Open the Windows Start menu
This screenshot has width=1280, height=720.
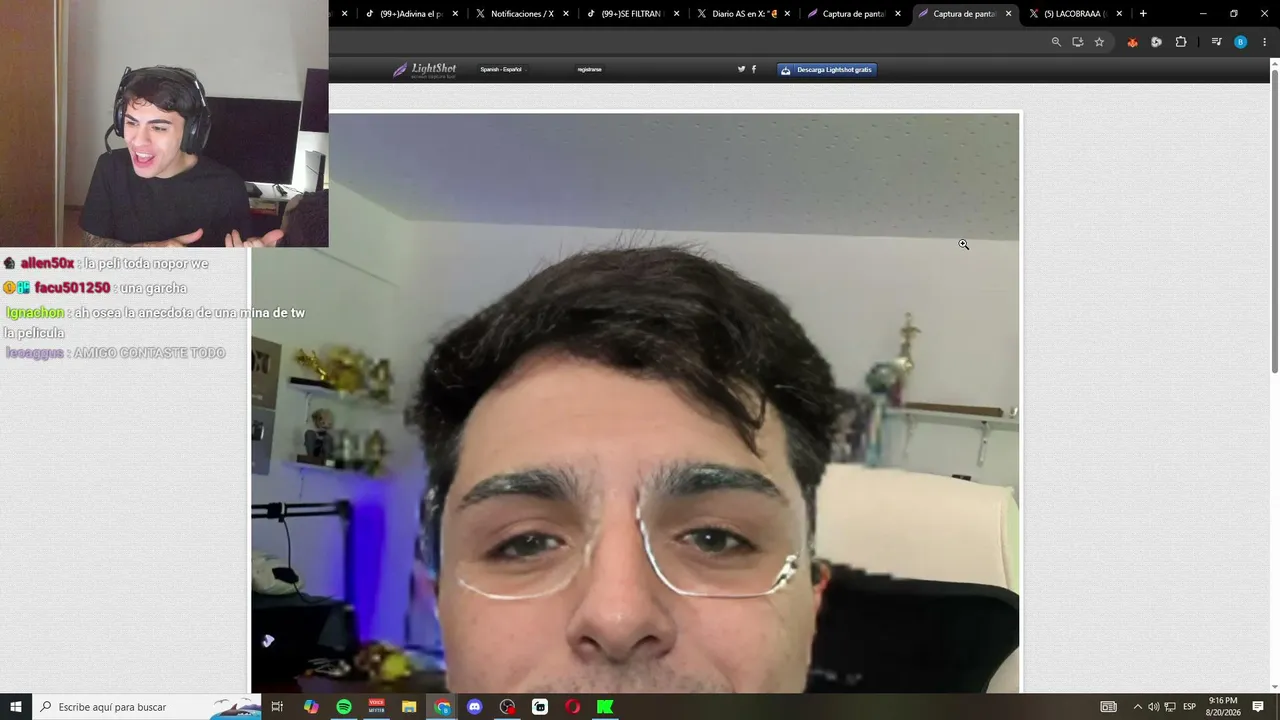click(x=16, y=707)
